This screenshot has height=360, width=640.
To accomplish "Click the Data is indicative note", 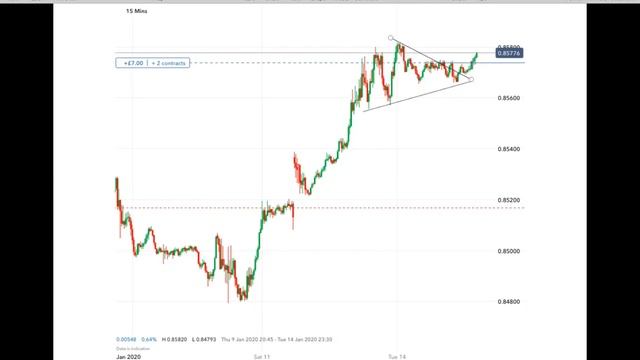I will click(133, 349).
